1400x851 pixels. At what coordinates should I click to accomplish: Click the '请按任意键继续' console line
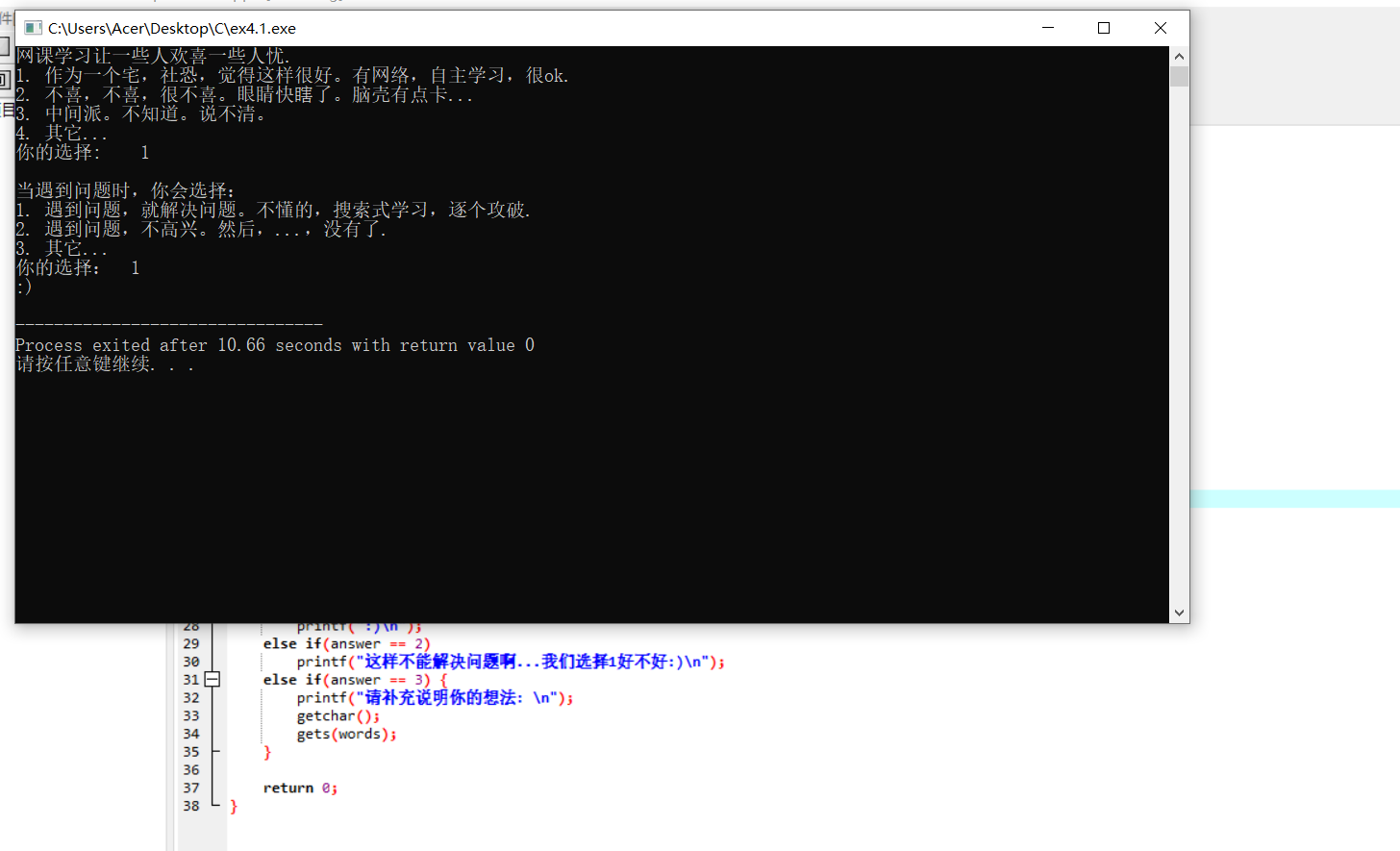coord(105,364)
